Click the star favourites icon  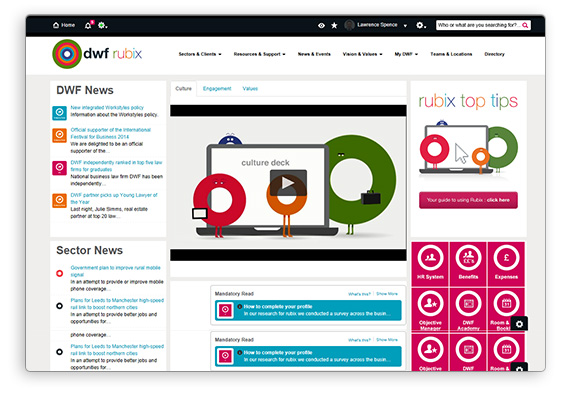(x=334, y=25)
